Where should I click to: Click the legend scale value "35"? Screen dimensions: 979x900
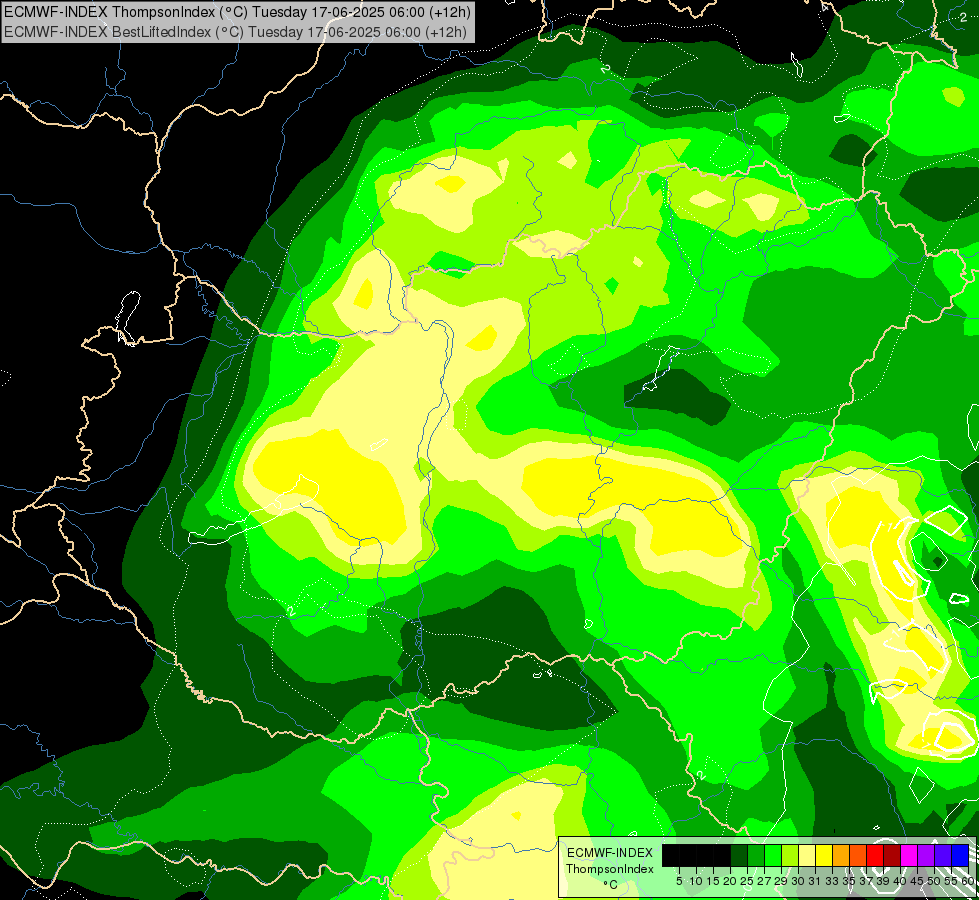click(849, 881)
